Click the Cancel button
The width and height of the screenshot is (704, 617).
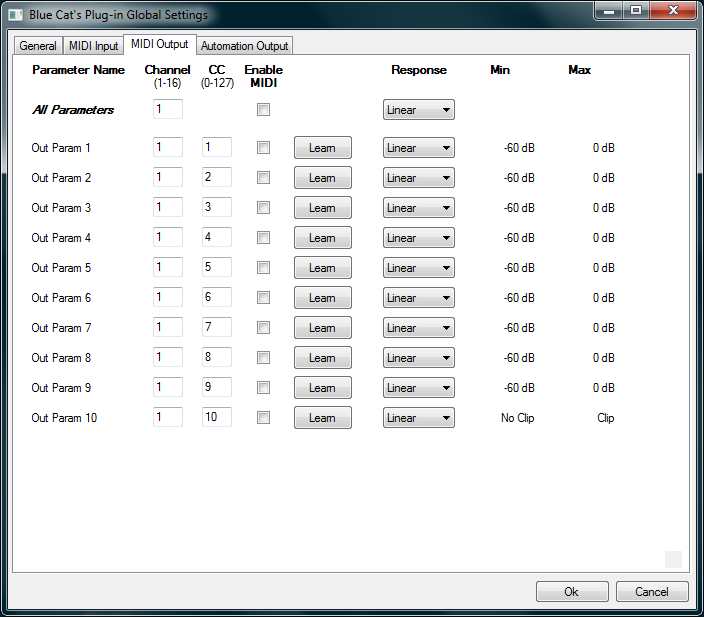[652, 592]
